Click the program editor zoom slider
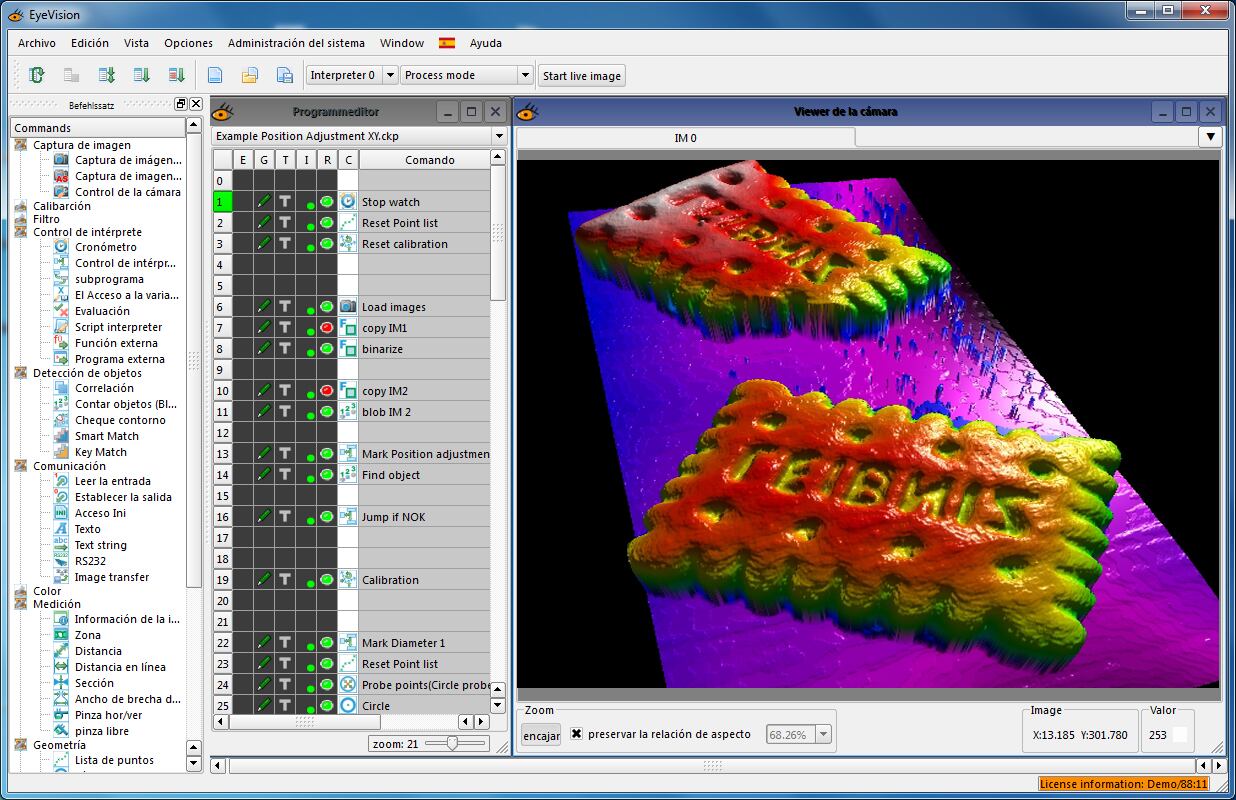 point(453,743)
